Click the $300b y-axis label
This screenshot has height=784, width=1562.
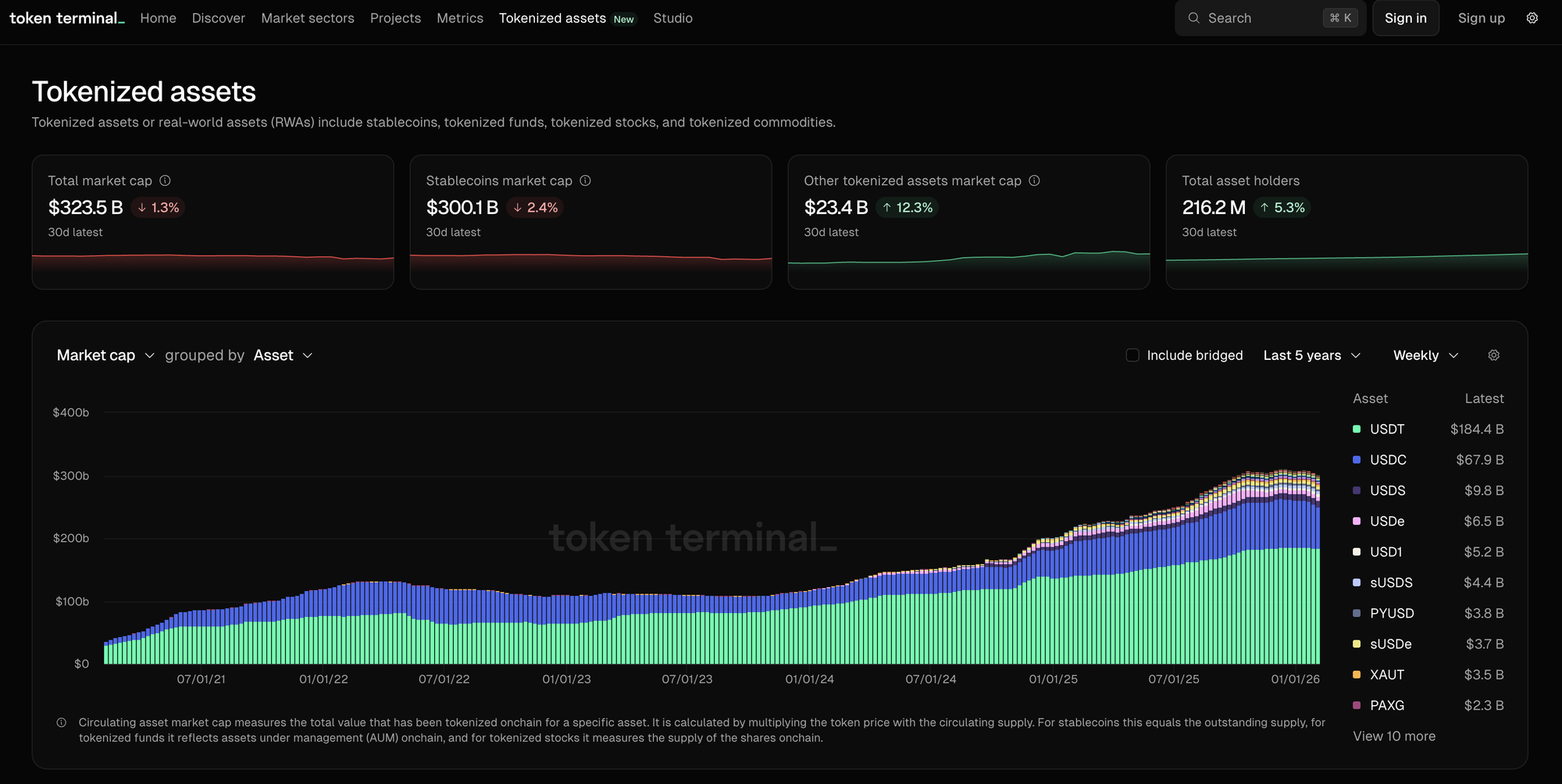(x=71, y=476)
